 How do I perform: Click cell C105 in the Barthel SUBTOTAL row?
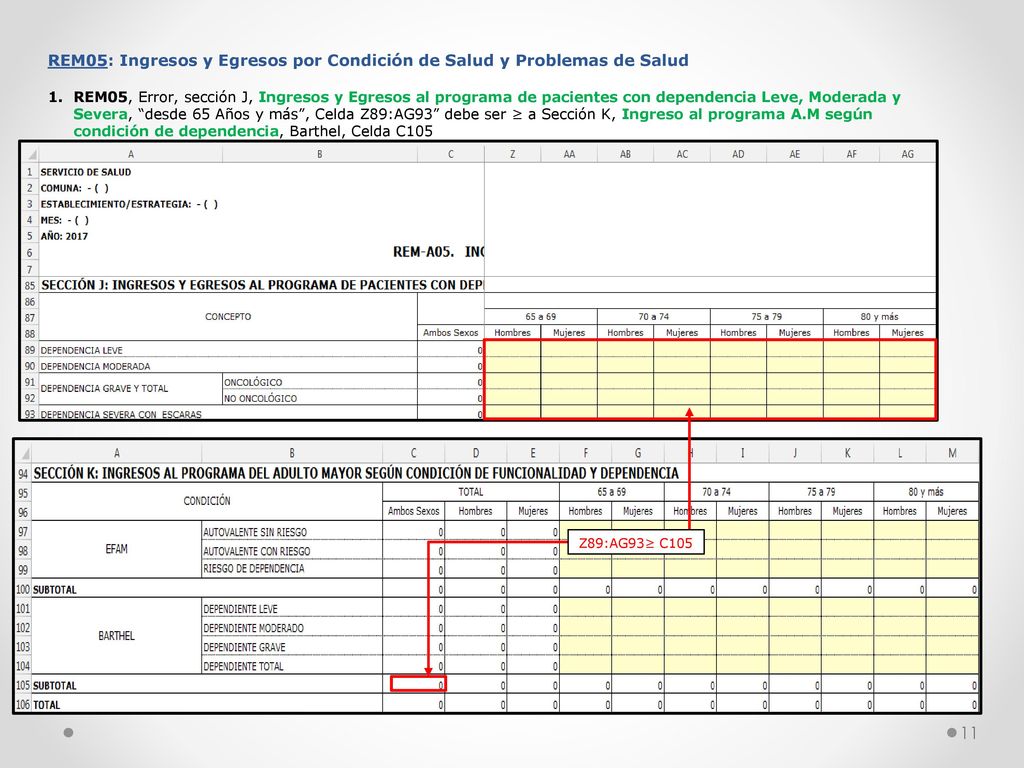[419, 684]
